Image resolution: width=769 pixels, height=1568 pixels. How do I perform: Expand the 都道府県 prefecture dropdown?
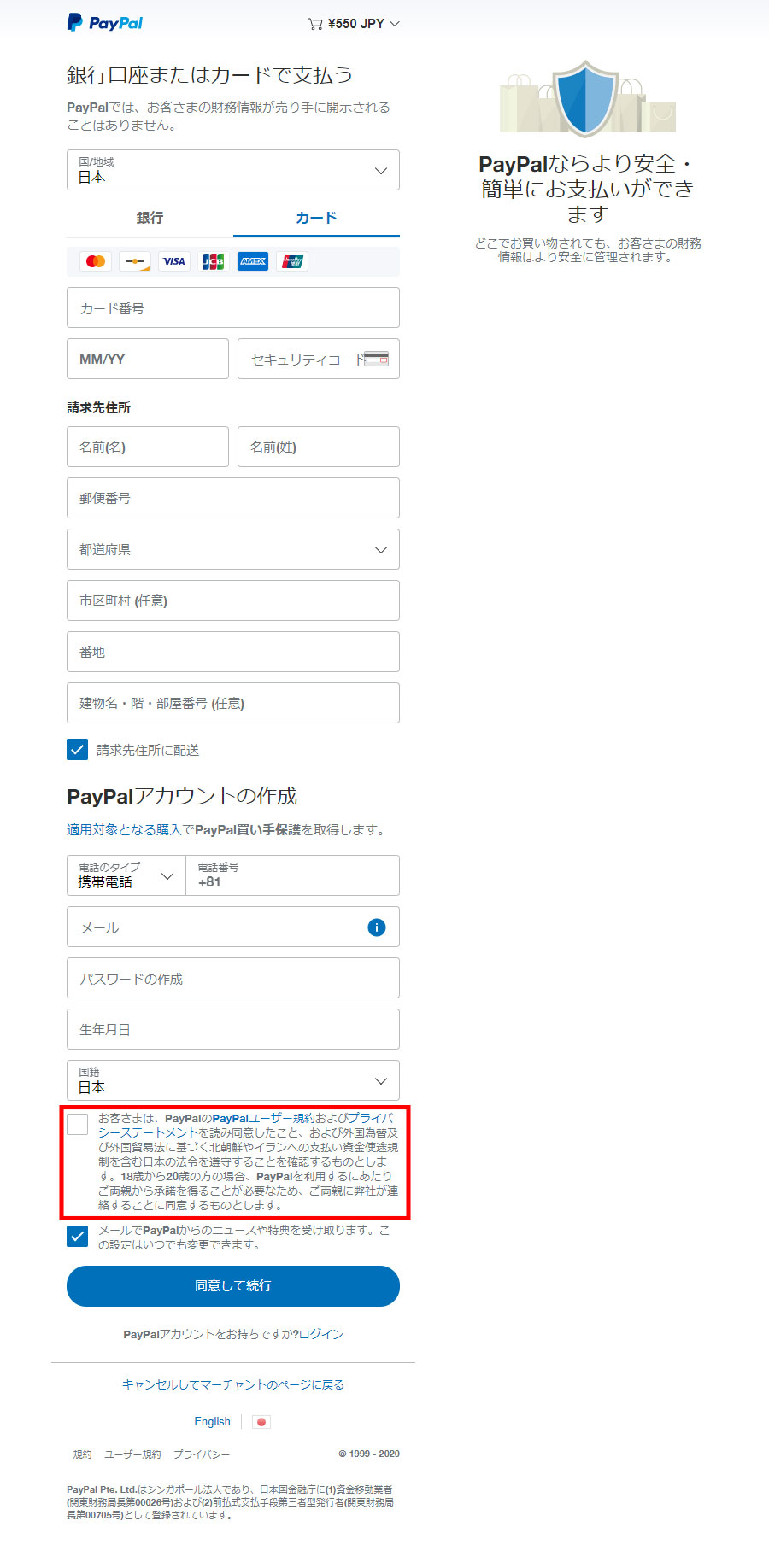(232, 549)
